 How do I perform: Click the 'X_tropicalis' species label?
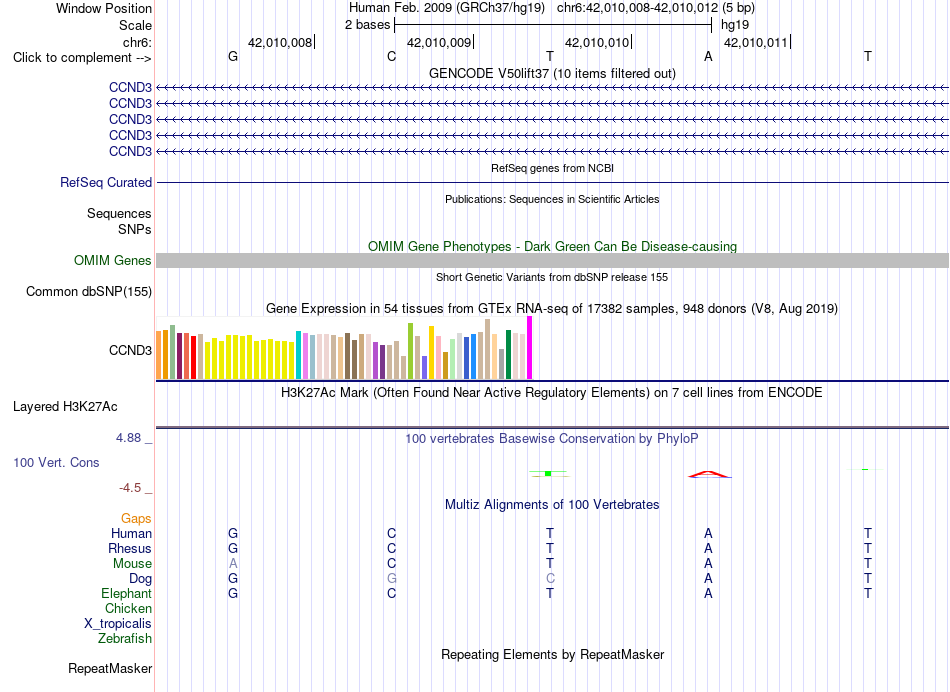[x=118, y=624]
